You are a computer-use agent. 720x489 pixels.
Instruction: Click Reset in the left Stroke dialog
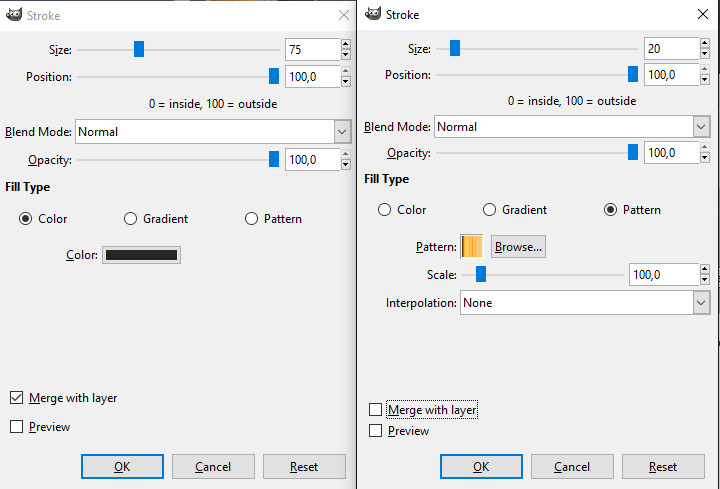click(304, 467)
